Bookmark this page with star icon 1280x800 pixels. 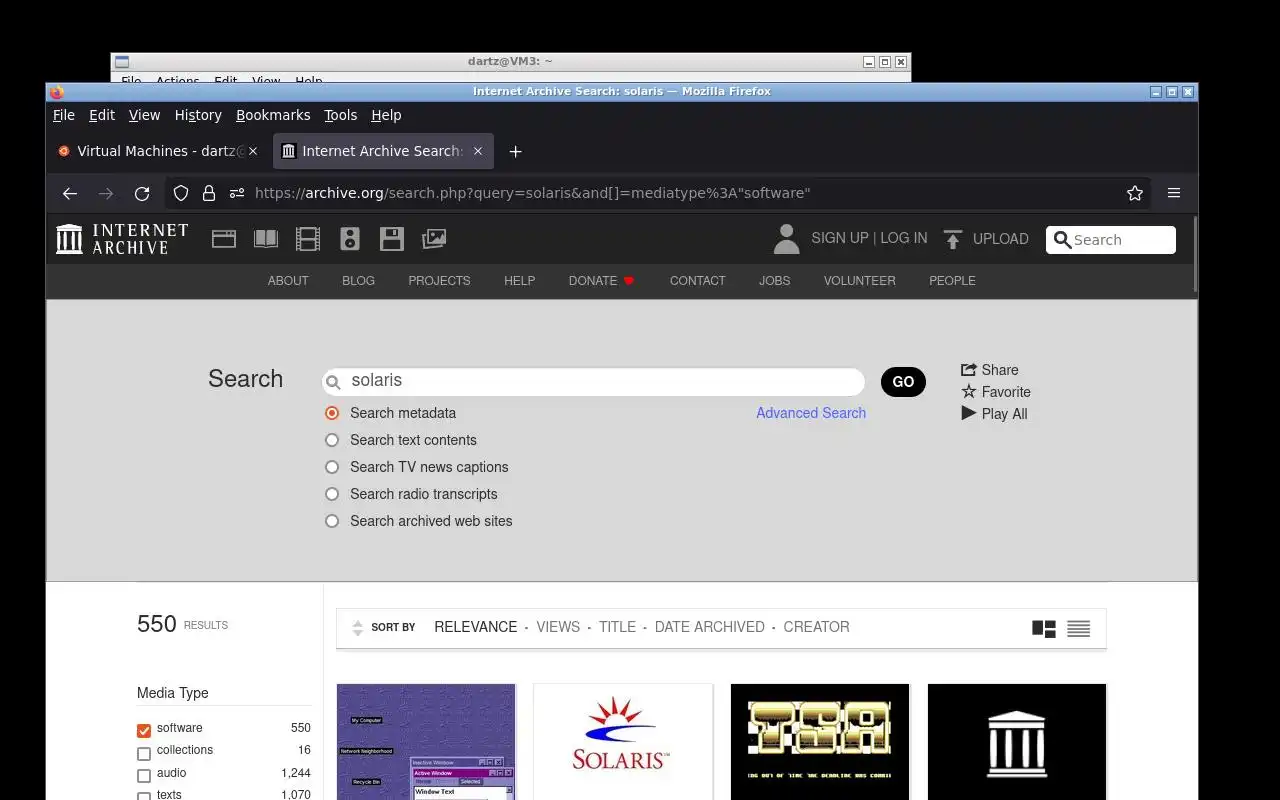coord(1135,193)
